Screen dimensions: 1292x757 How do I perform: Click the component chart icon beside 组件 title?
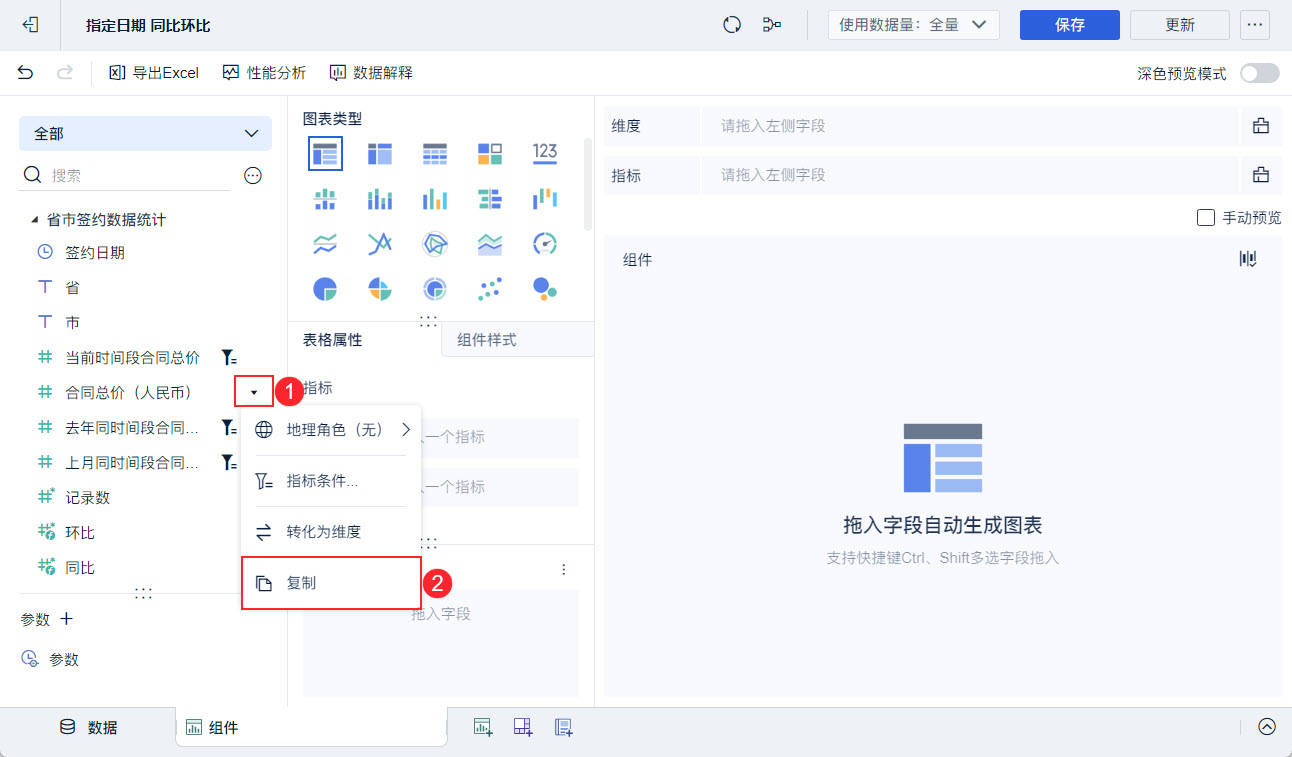[1248, 259]
